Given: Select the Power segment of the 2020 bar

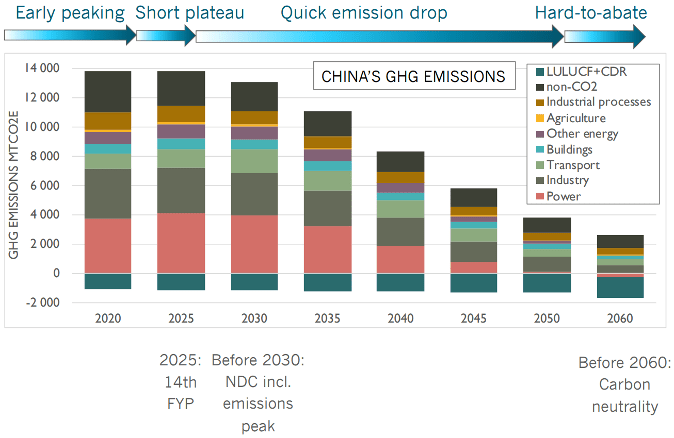Looking at the screenshot, I should tap(108, 245).
